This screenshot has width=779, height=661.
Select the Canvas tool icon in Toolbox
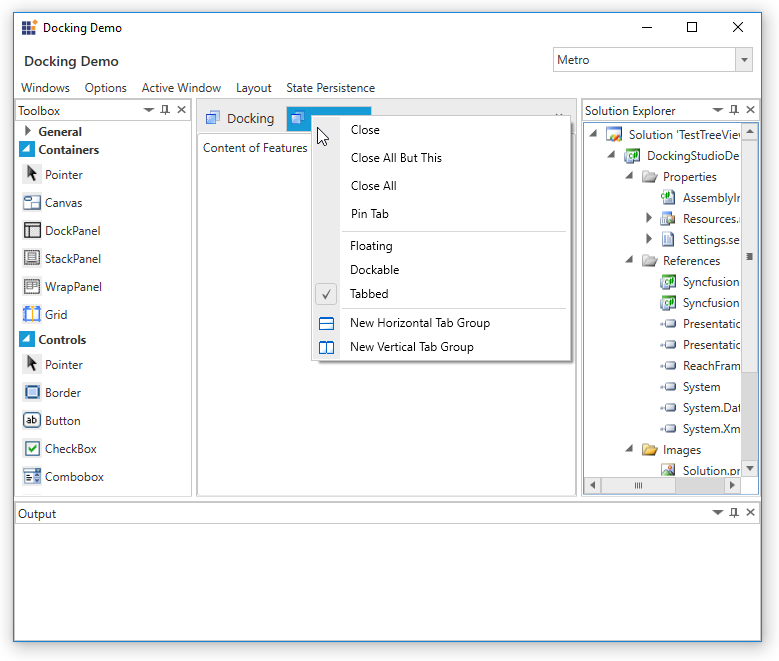pos(32,203)
